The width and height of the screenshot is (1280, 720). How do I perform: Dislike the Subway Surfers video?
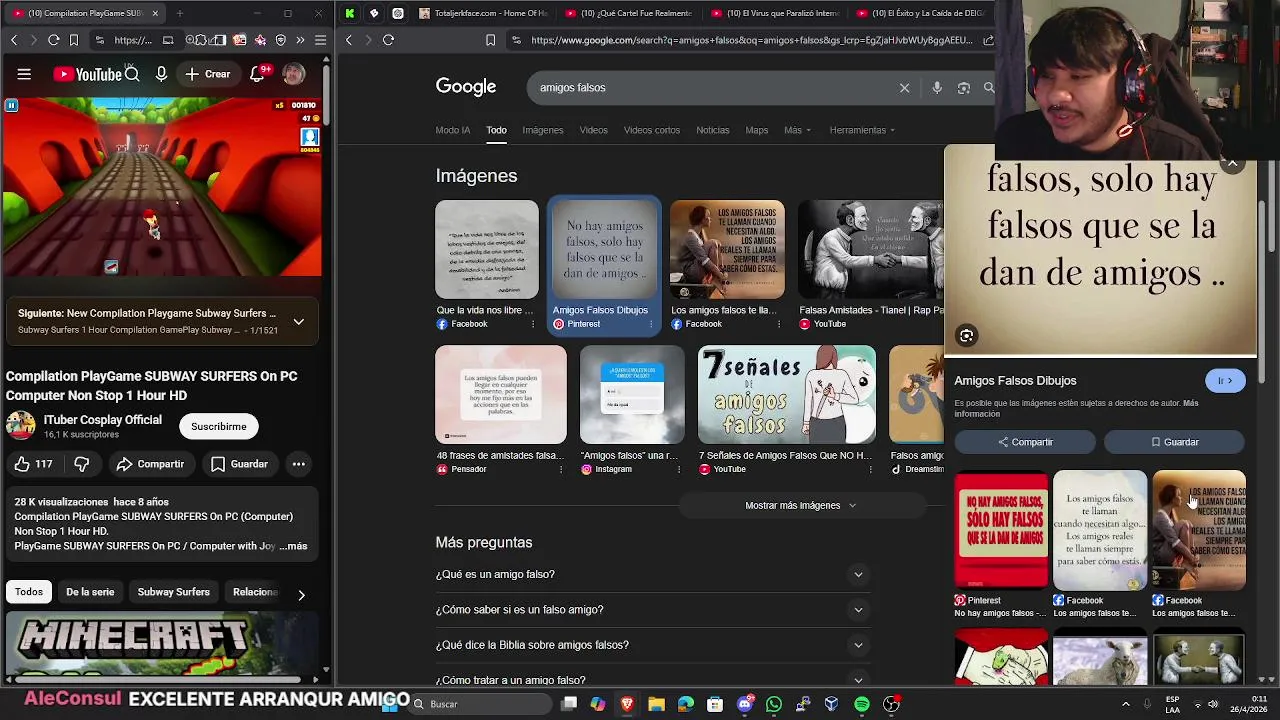click(82, 464)
